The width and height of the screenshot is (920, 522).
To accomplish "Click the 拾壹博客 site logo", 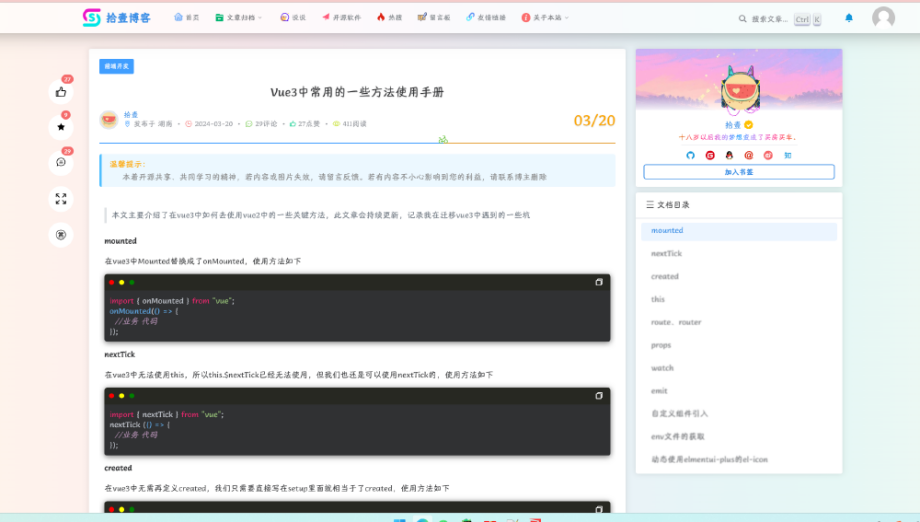I will pos(116,18).
